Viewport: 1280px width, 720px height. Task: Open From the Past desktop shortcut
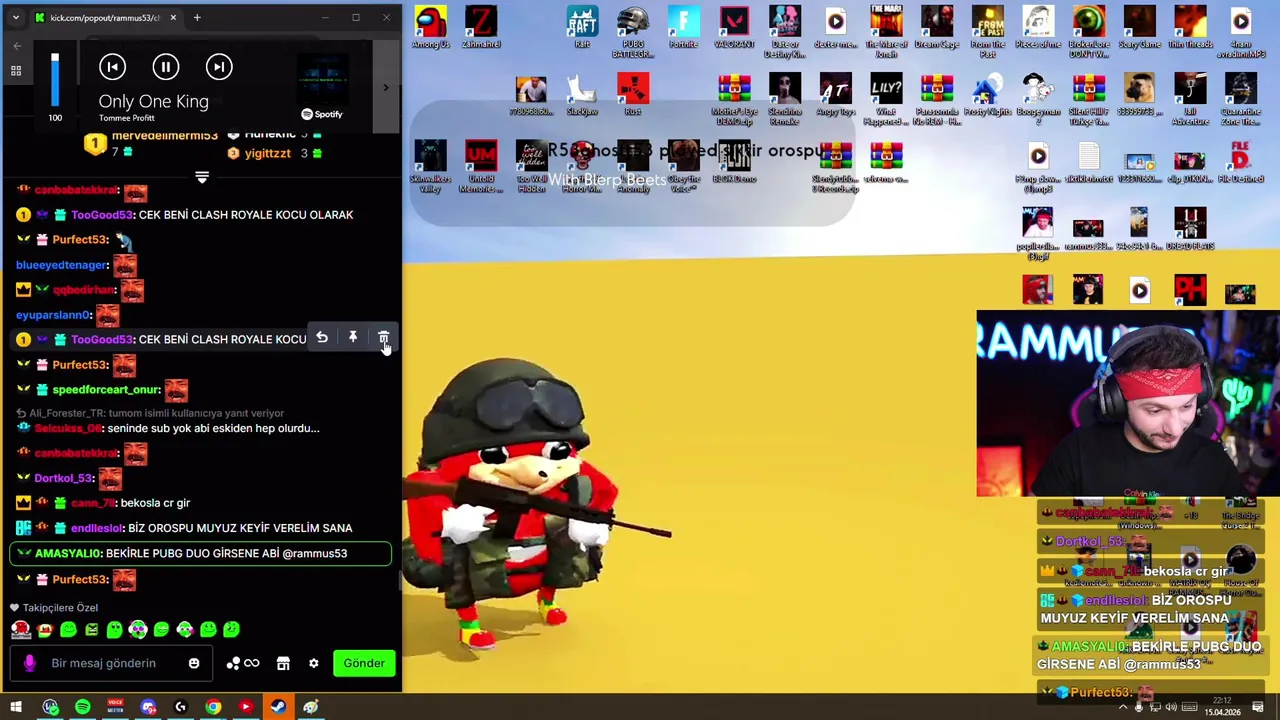987,31
